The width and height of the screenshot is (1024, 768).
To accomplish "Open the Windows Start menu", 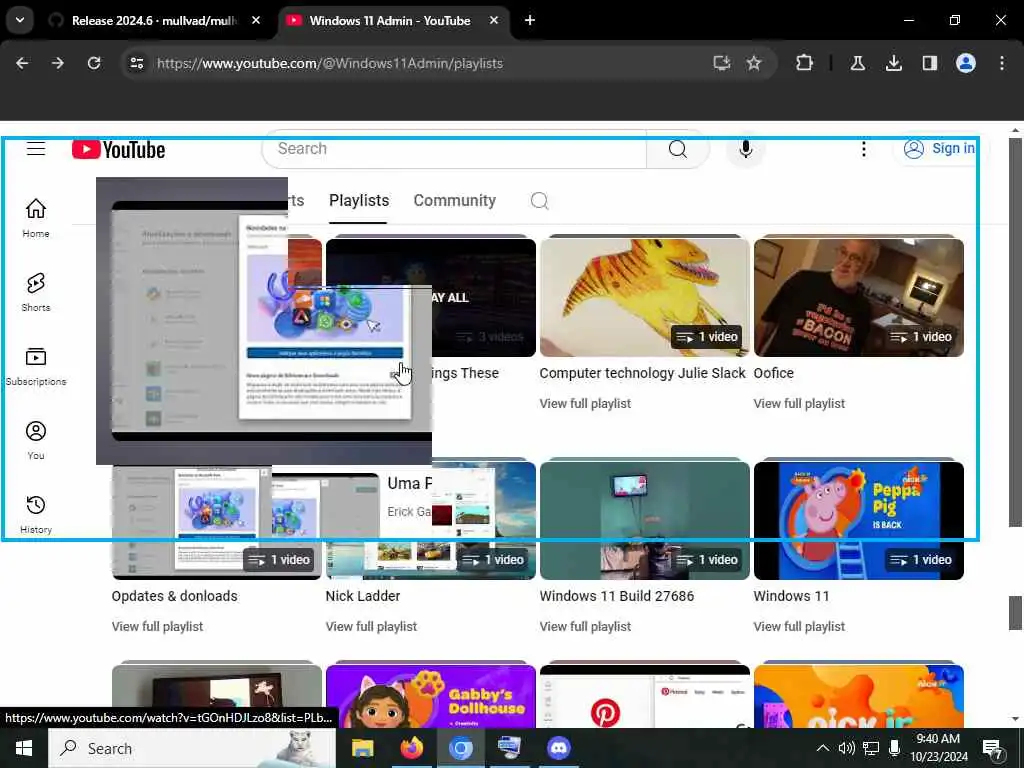I will pos(24,748).
